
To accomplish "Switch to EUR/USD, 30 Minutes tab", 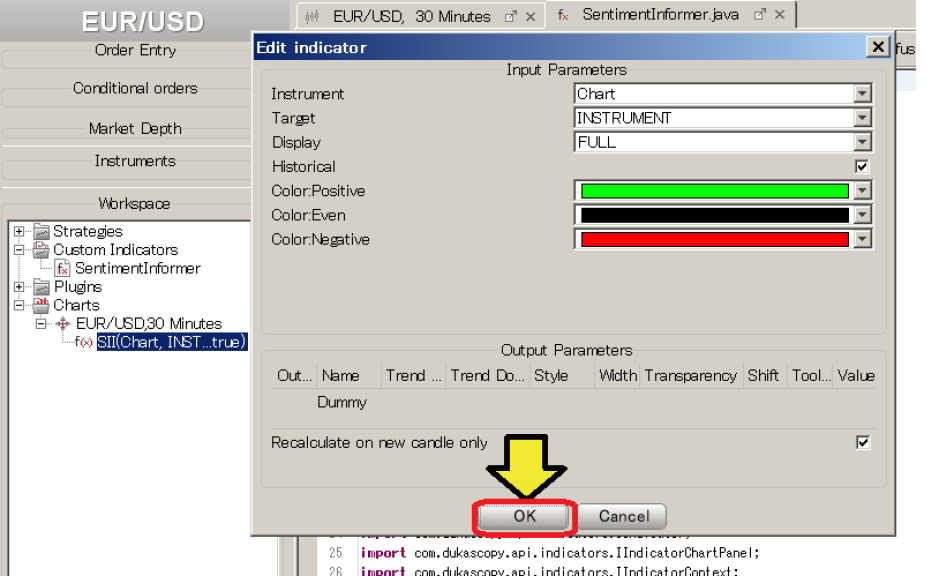I will [411, 16].
